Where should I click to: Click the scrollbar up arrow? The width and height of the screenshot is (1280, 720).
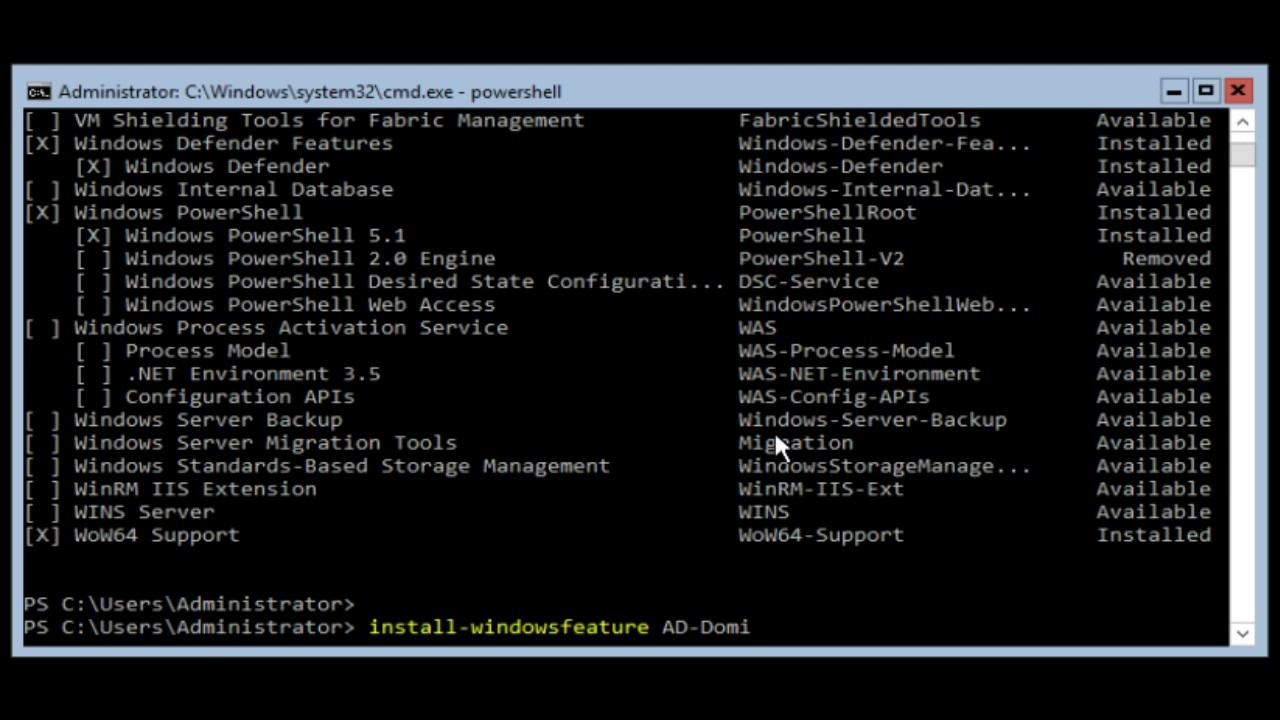[1242, 122]
